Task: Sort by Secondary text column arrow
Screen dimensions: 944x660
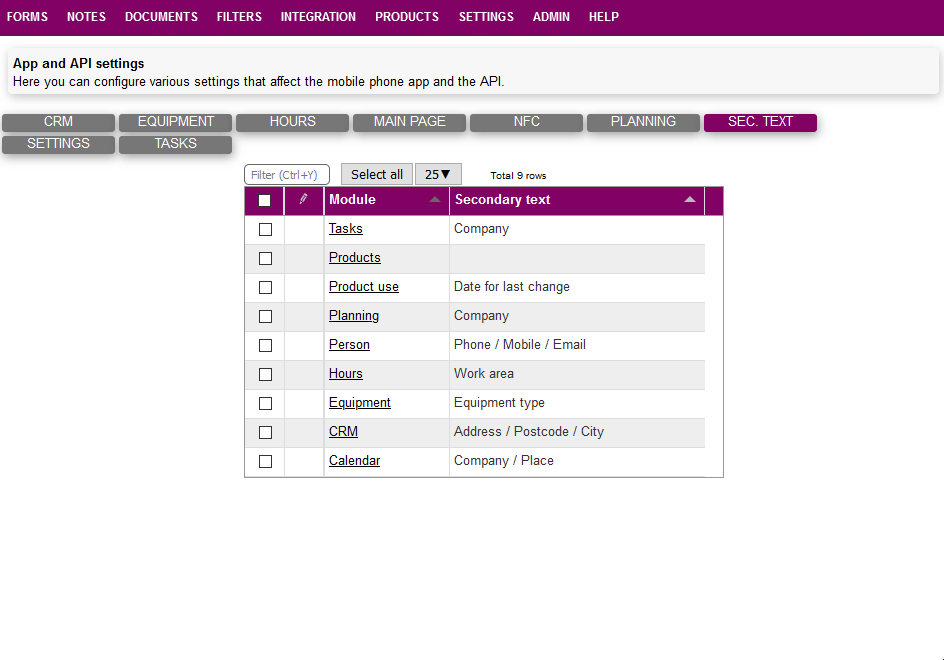Action: 690,200
